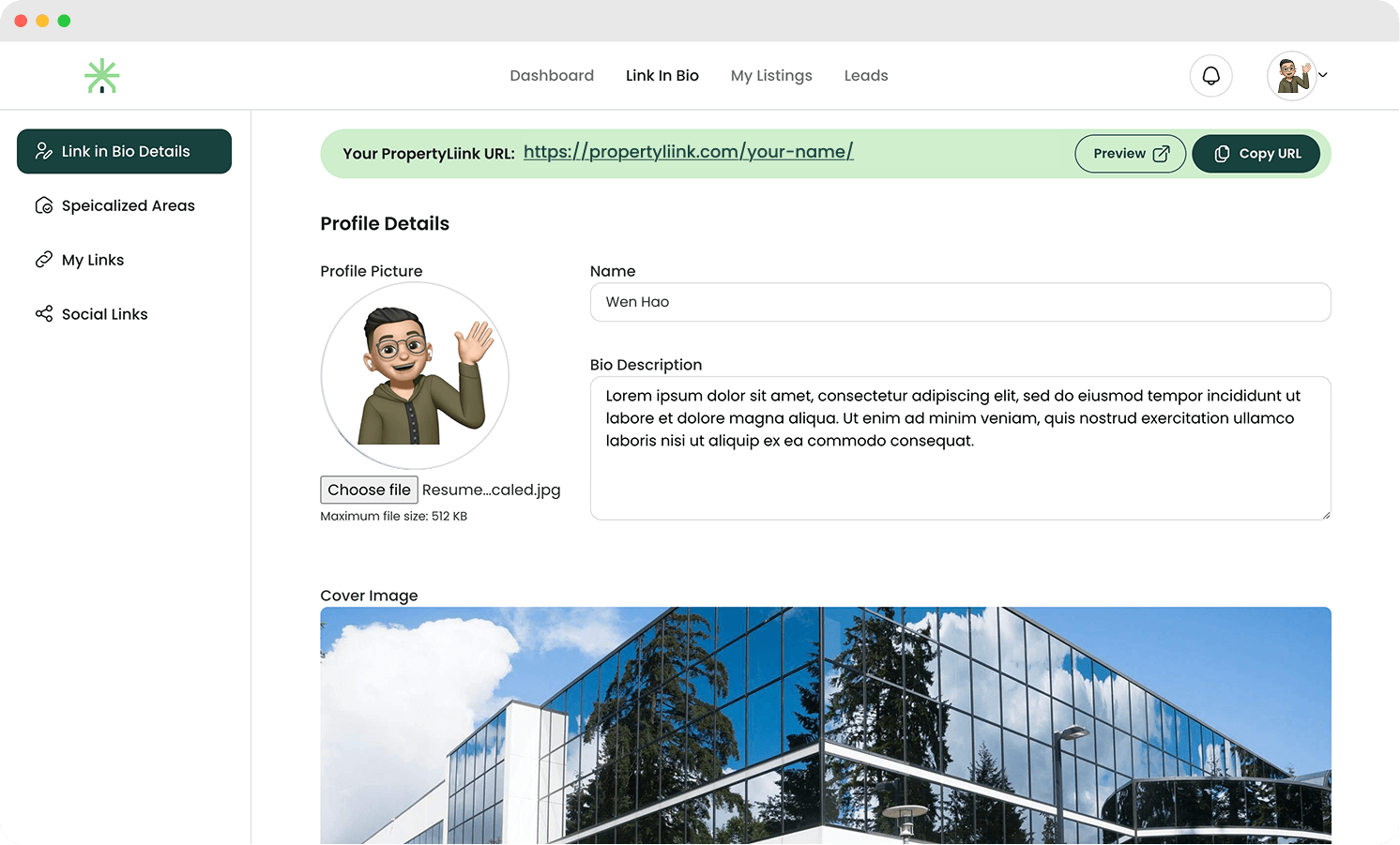Open notifications bell icon
Screen dimensions: 1400x845
tap(1210, 76)
